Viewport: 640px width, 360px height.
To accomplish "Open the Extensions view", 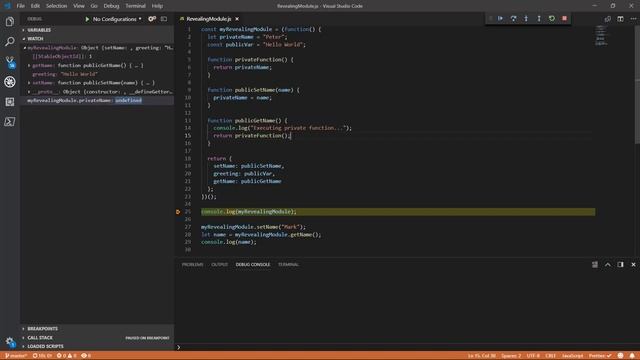I will (10, 102).
